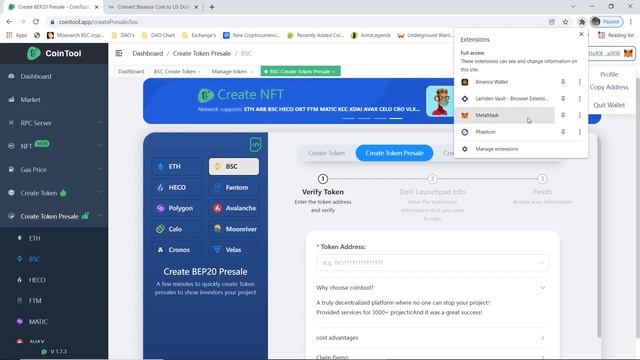Expand RPC Server sidebar menu
The width and height of the screenshot is (640, 360).
tap(54, 123)
